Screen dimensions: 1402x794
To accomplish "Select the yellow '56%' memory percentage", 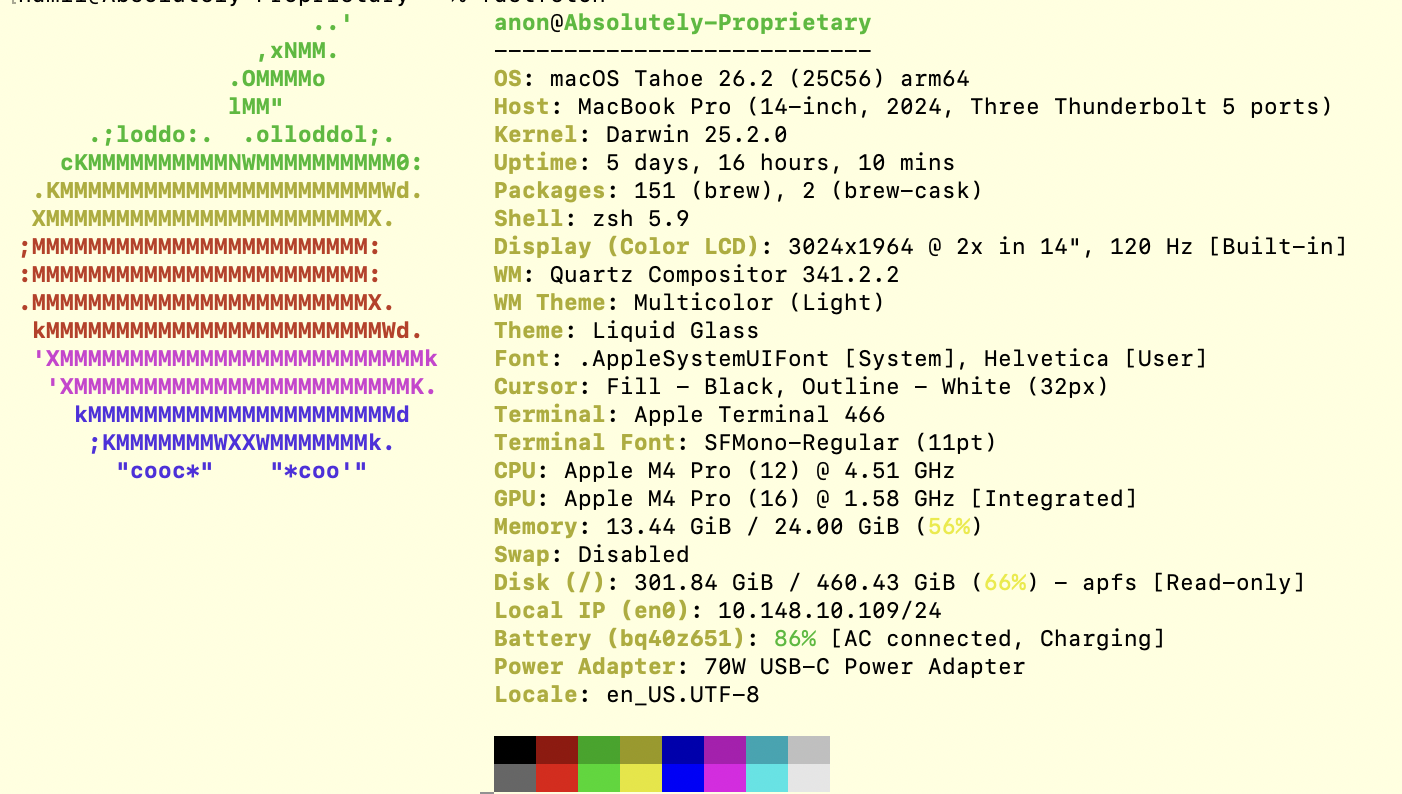I will (948, 527).
